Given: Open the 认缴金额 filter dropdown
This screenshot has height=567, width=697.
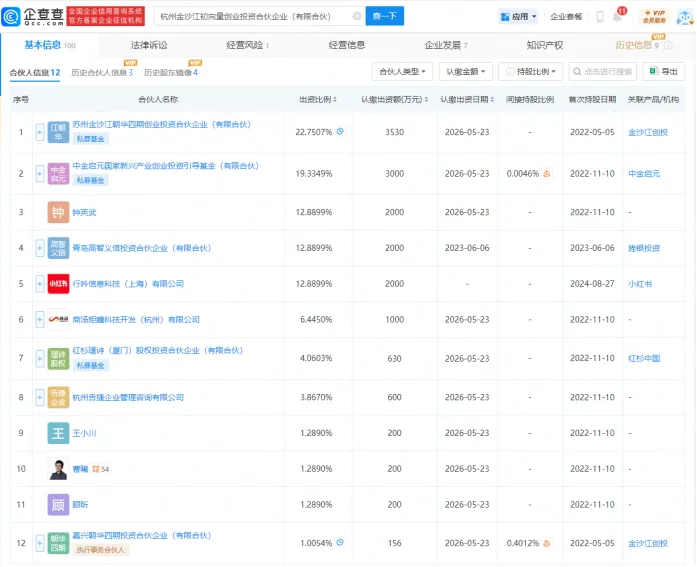Looking at the screenshot, I should tap(466, 72).
